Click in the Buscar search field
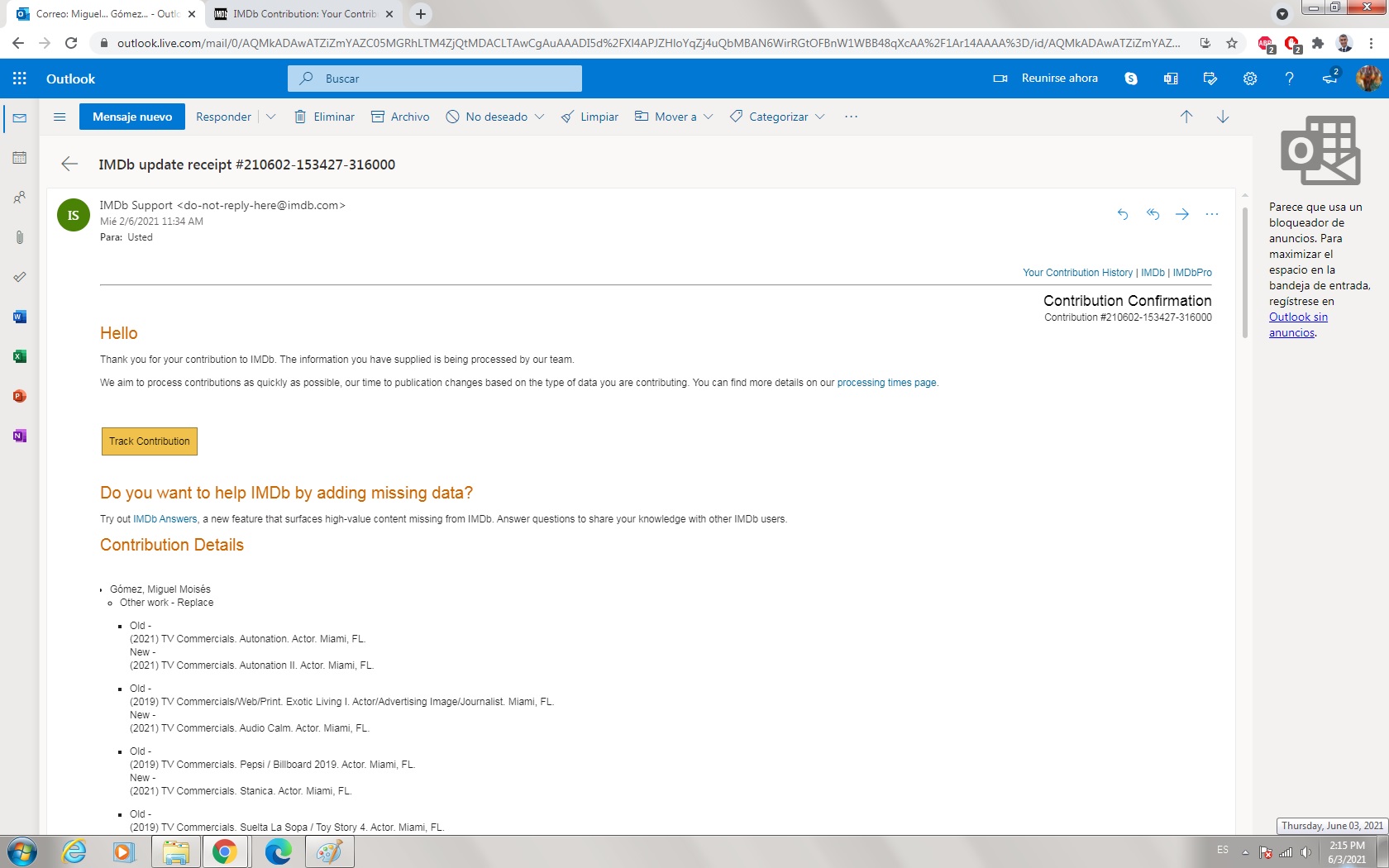Screen dimensions: 1389x868 (x=446, y=79)
